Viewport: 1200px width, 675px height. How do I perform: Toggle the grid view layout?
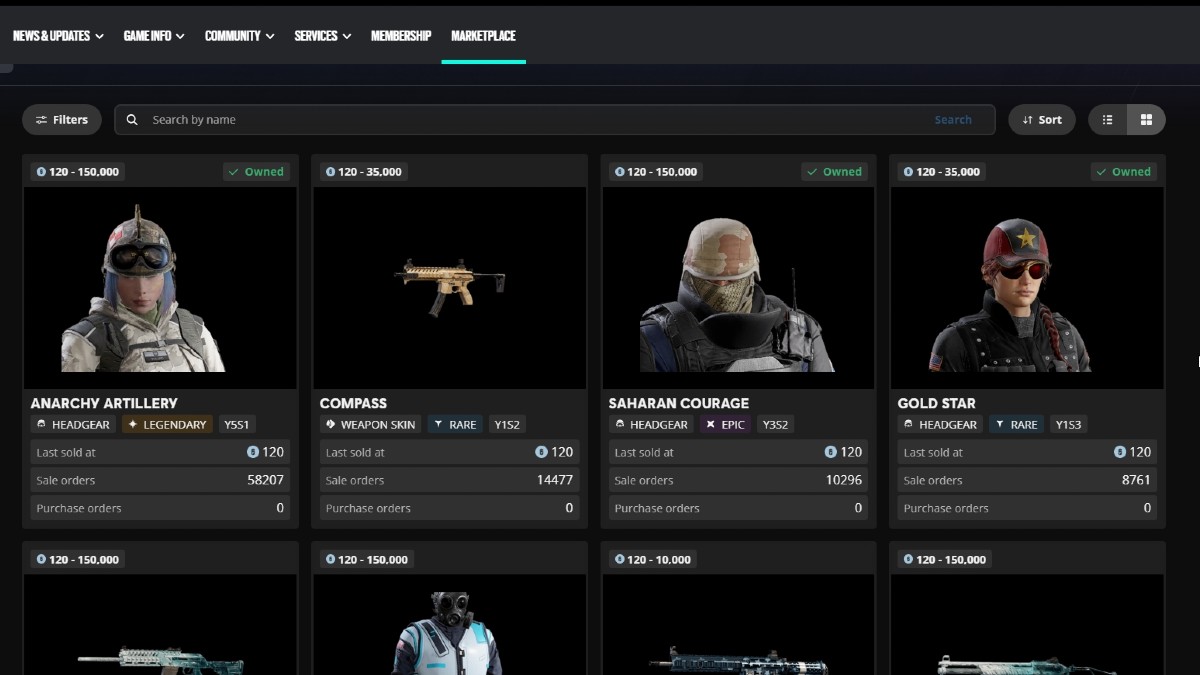(1146, 119)
